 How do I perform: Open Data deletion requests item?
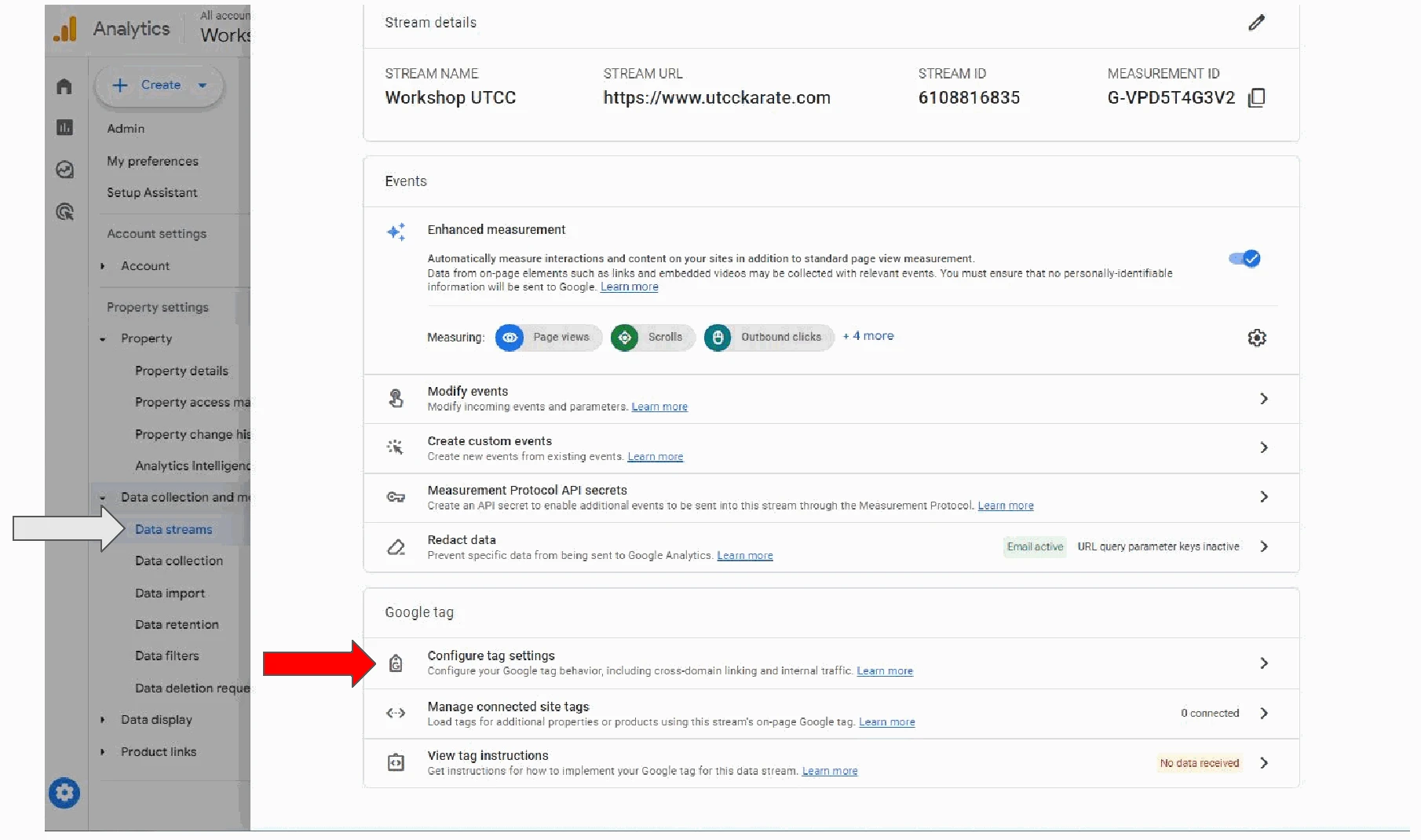point(192,688)
